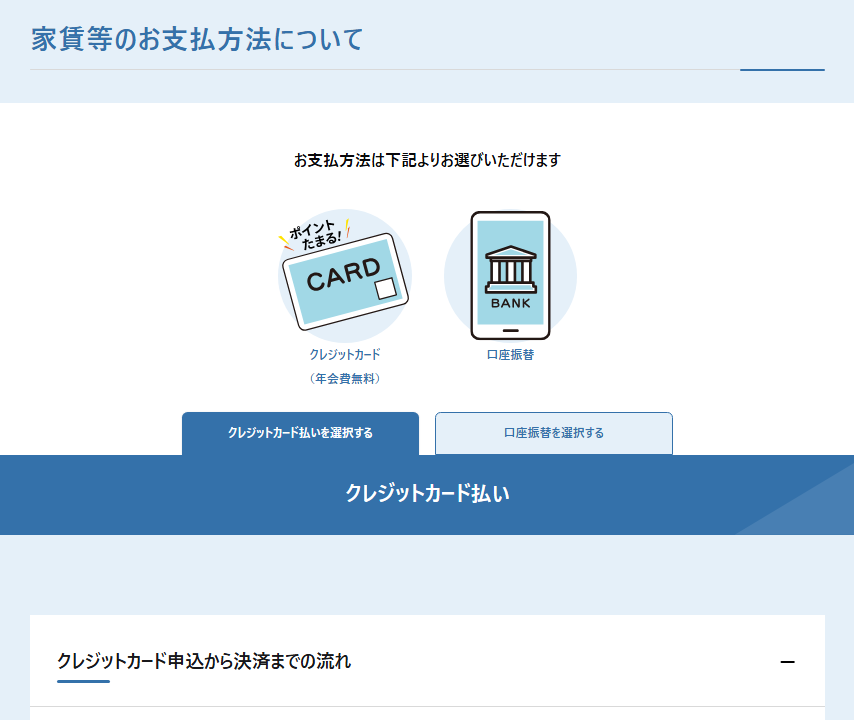The width and height of the screenshot is (854, 720).
Task: Select the クレジットカード払いを選択する tab
Action: tap(300, 433)
